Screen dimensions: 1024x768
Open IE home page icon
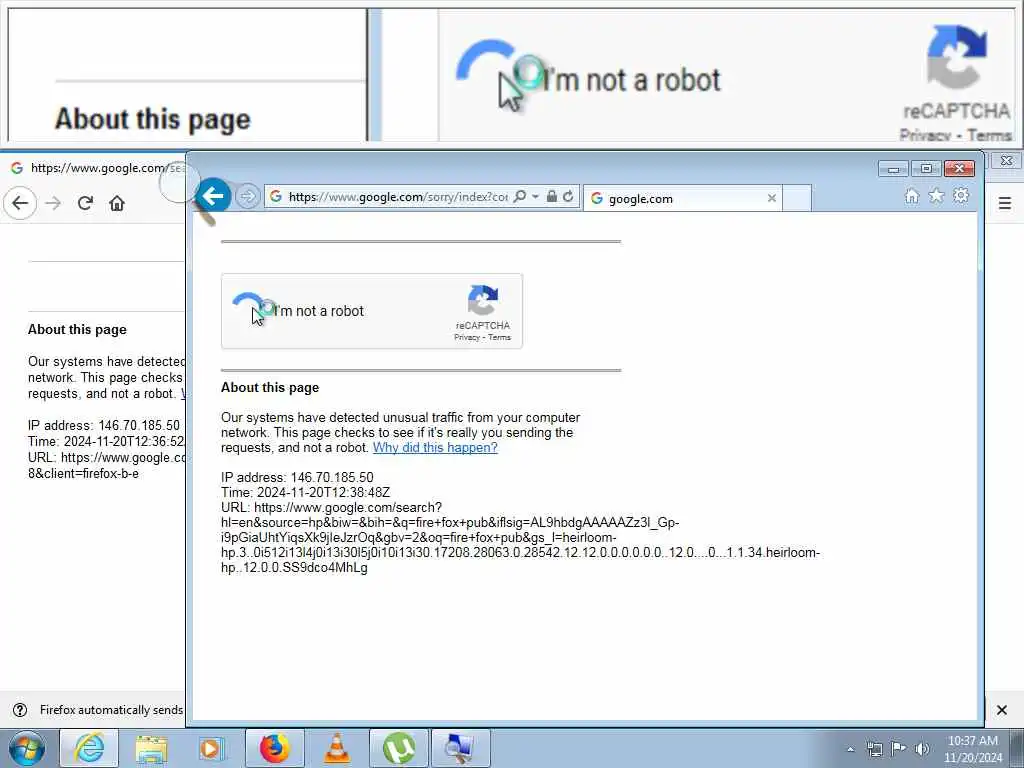[x=912, y=195]
